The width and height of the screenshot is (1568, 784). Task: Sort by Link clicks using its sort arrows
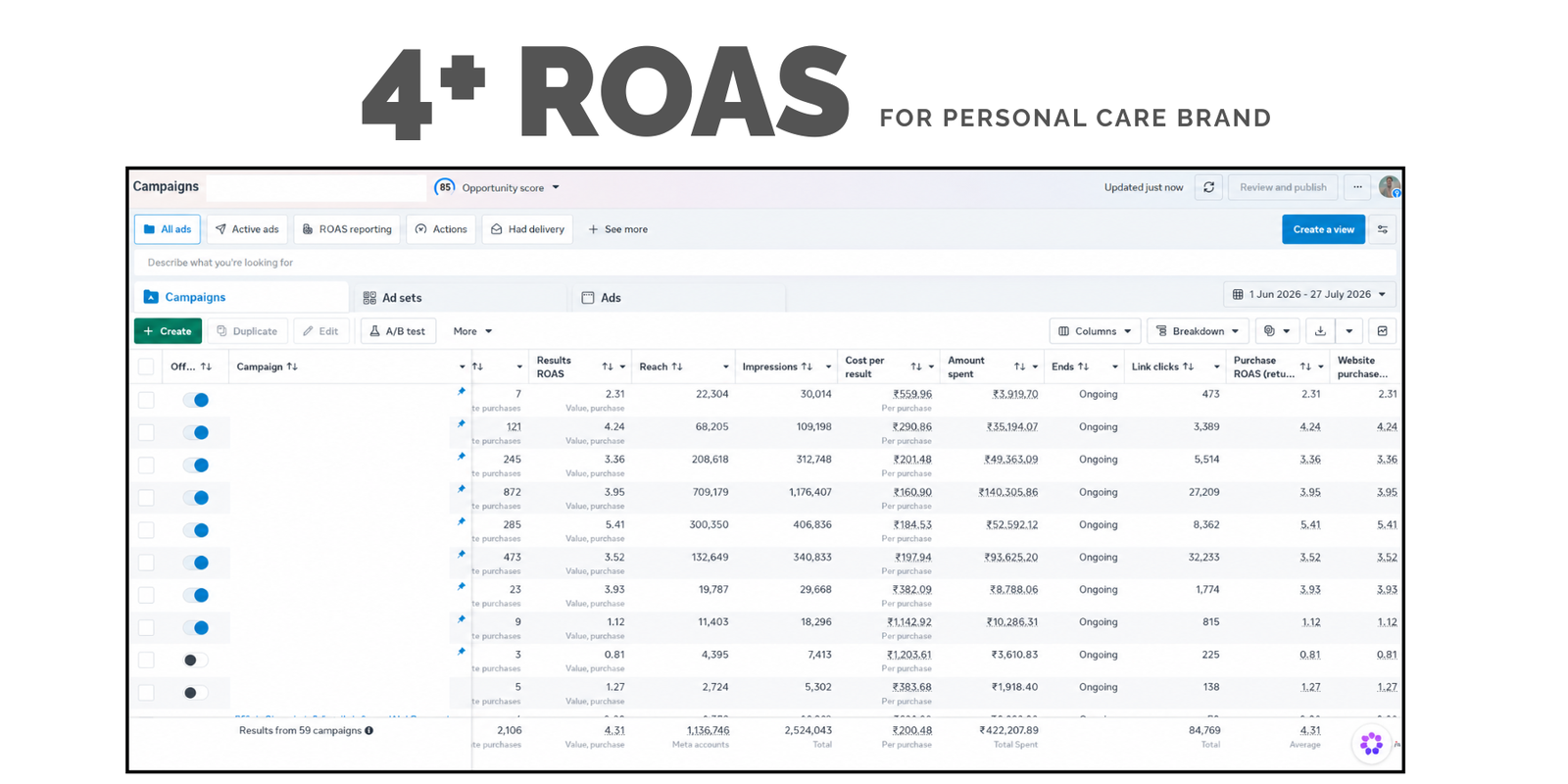click(x=1188, y=367)
